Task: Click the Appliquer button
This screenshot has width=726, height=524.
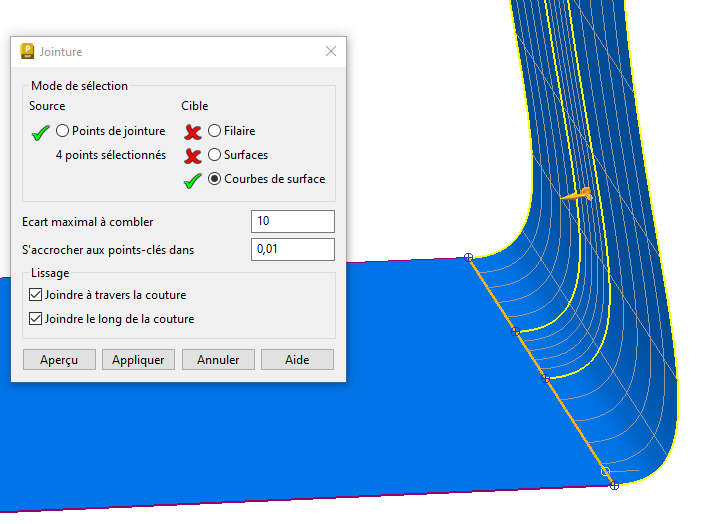Action: pos(139,360)
